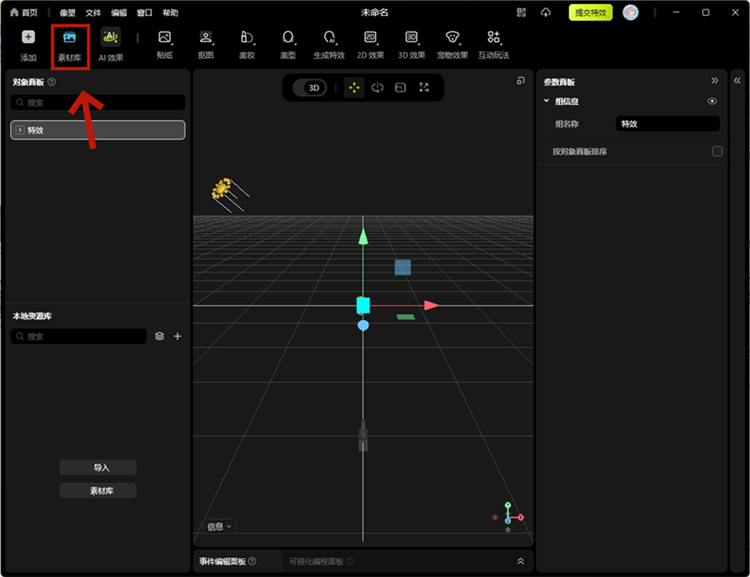Click the 添加 add icon
Screen dimensions: 750x577
click(28, 44)
